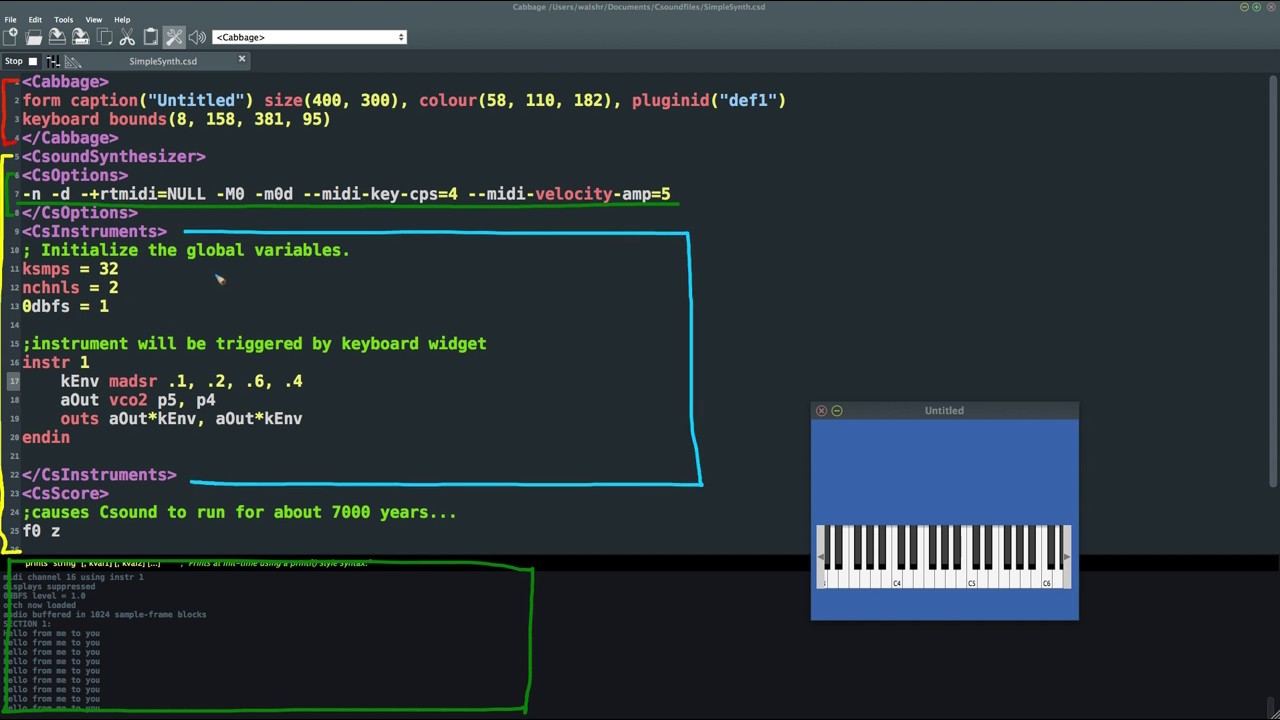
Task: Click the 'madsr' opcode in line 17
Action: tap(133, 381)
